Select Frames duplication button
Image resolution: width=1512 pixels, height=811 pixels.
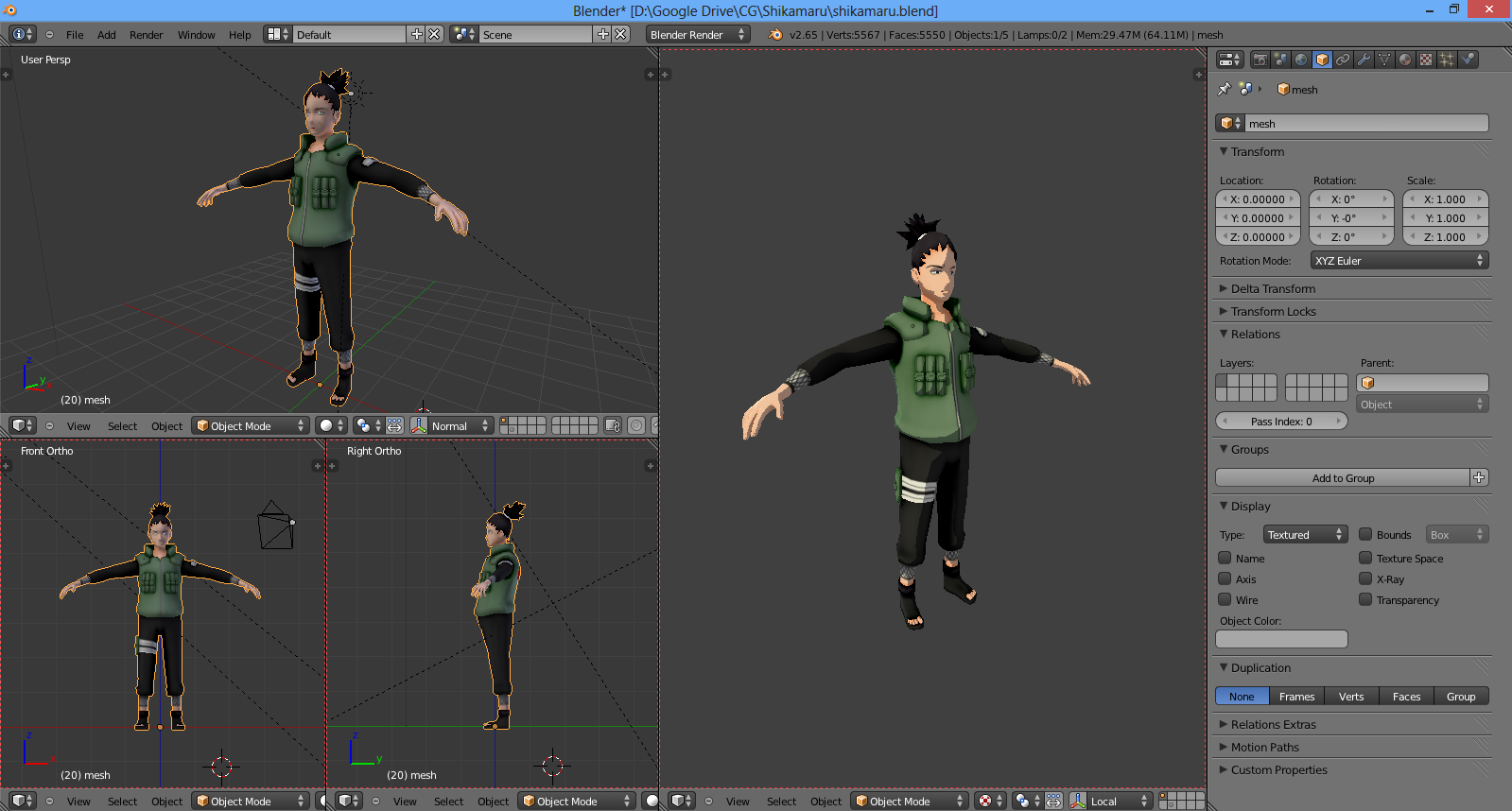(1296, 697)
